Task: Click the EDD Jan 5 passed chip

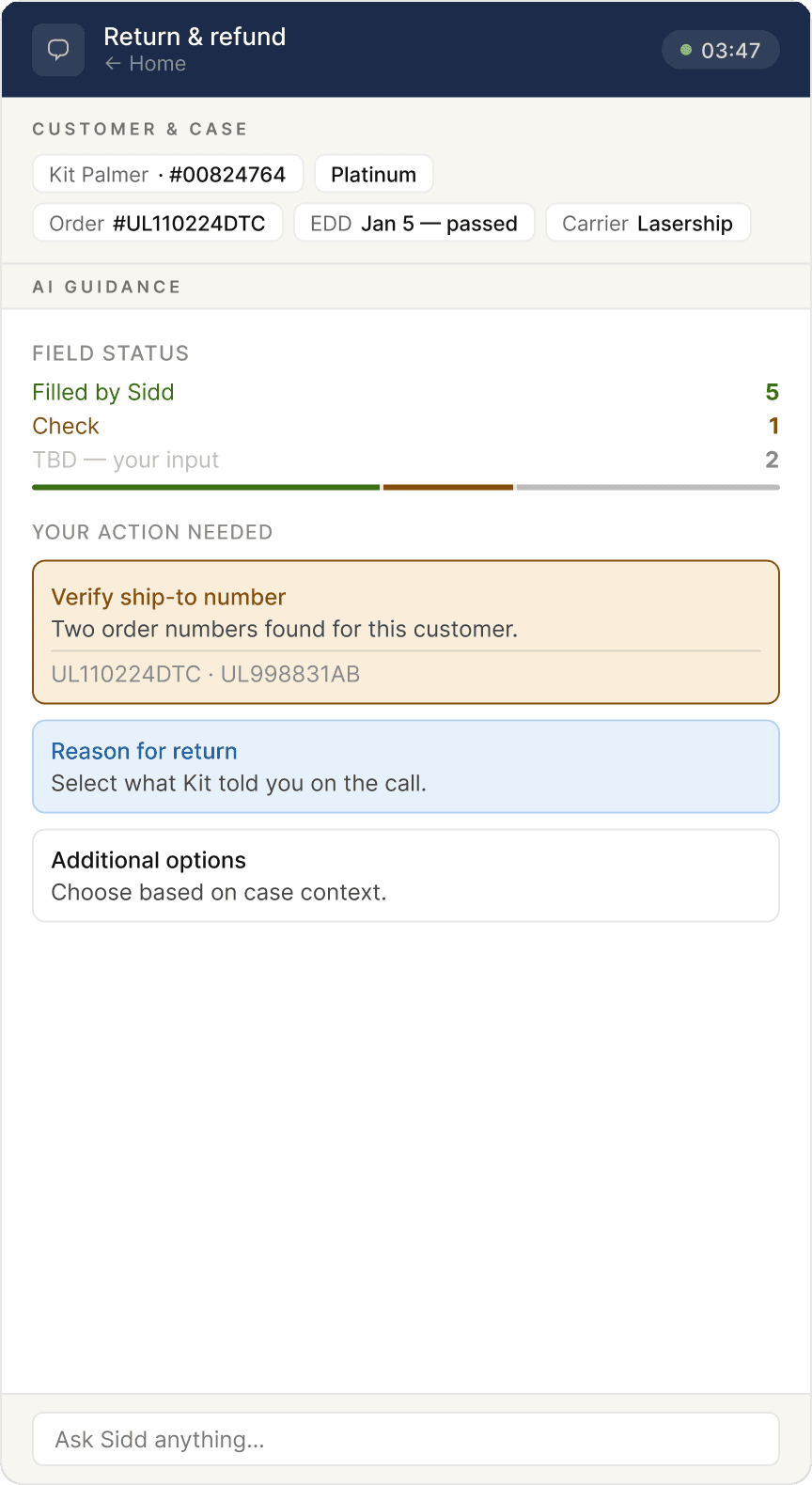Action: (414, 224)
